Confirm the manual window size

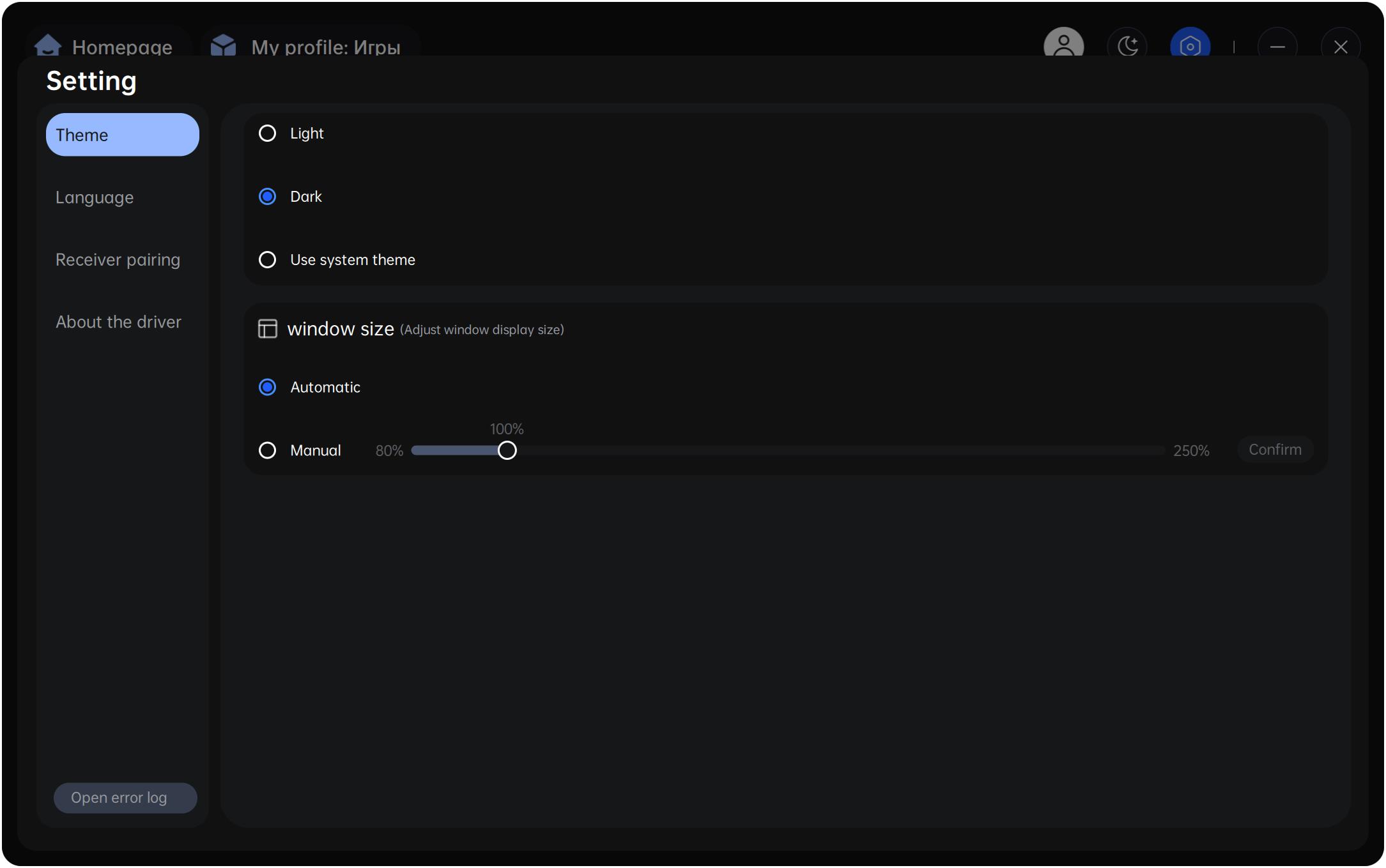click(x=1275, y=450)
